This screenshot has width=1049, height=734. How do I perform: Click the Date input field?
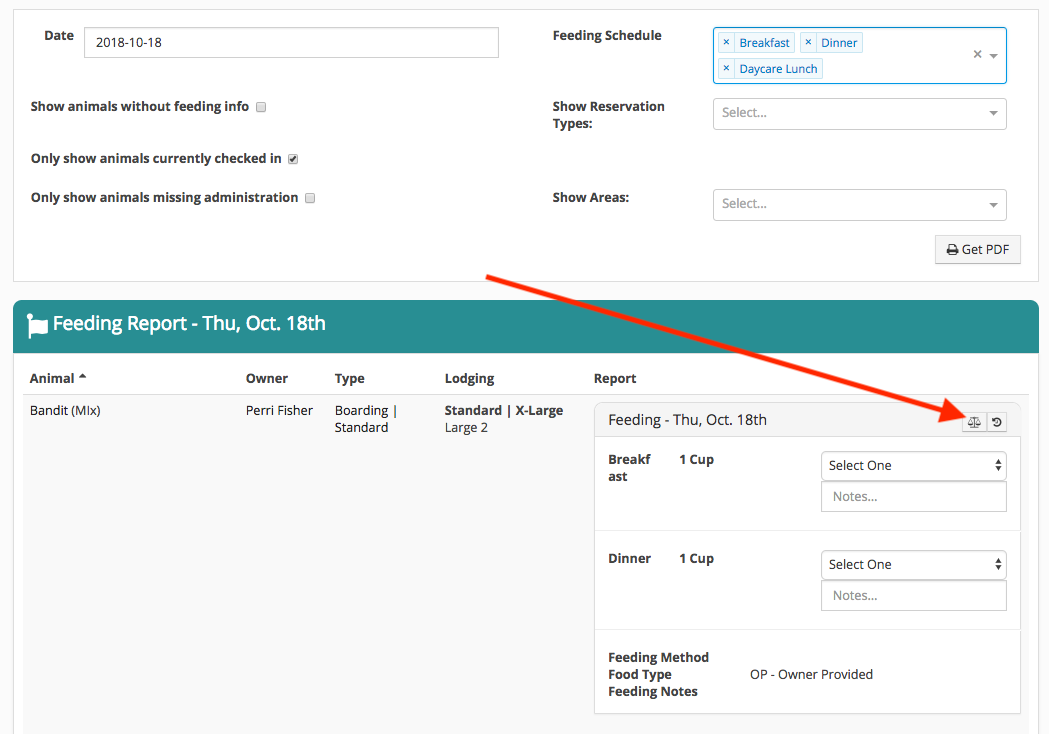point(291,42)
